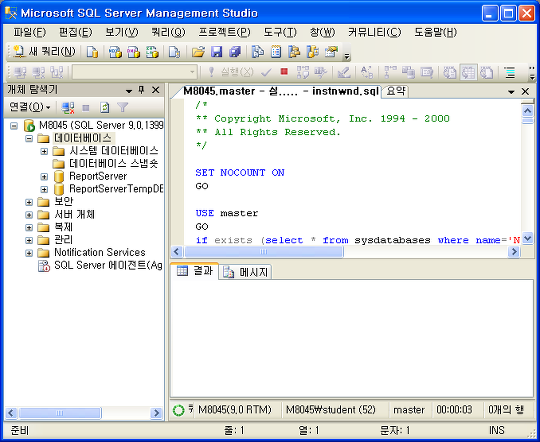Click the Change Connection icon
This screenshot has width=540, height=442.
tap(57, 72)
